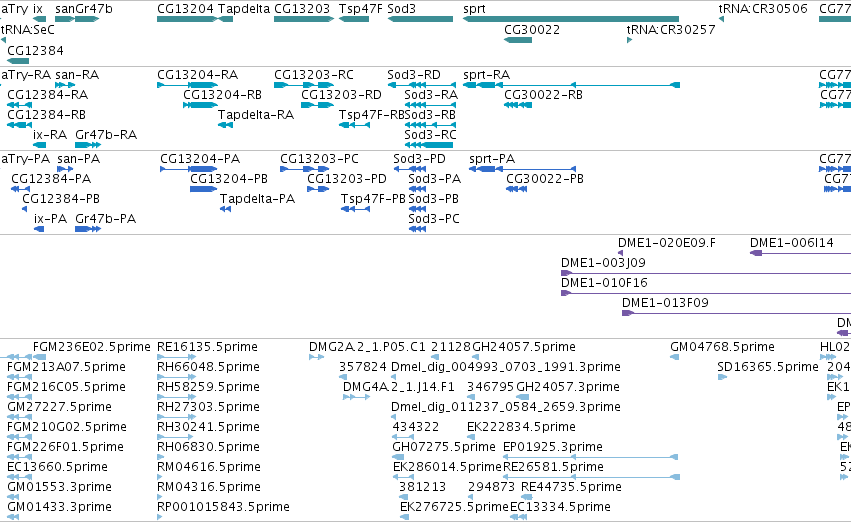The image size is (851, 522).
Task: Select the san-RA transcript label
Action: tap(77, 75)
